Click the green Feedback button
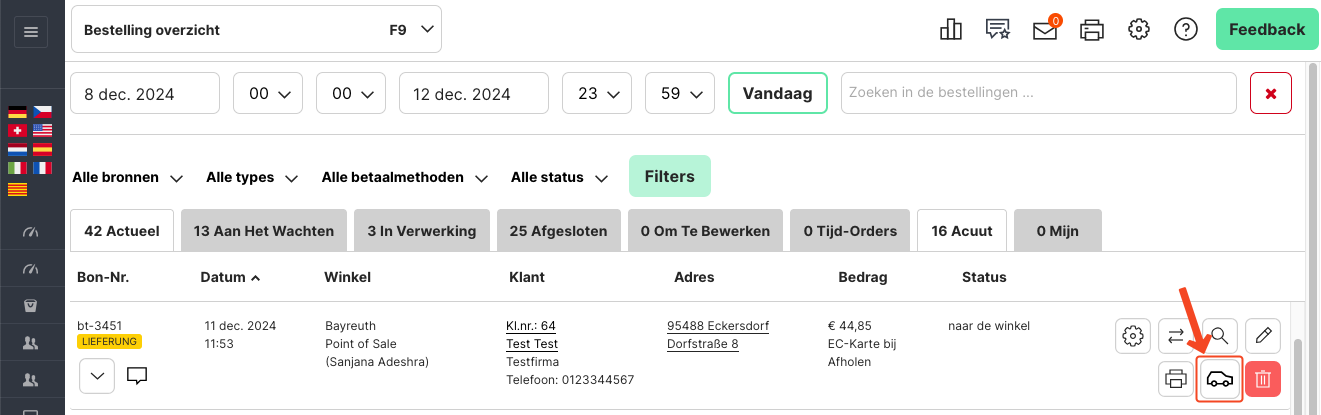 (x=1266, y=29)
